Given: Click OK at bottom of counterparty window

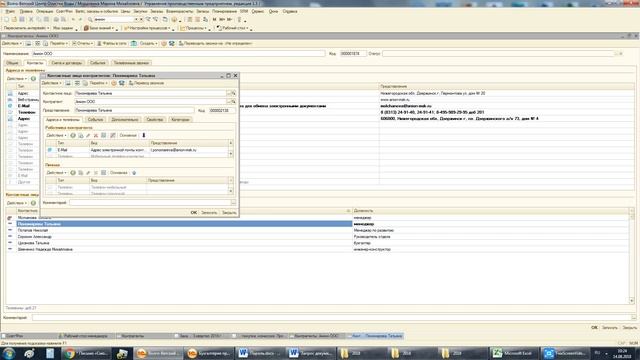Looking at the screenshot, I should 594,327.
